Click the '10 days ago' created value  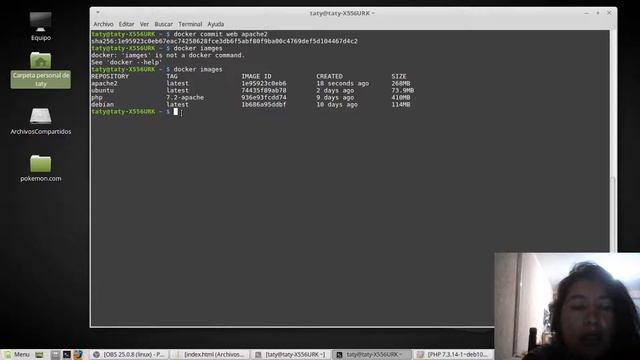[337, 104]
